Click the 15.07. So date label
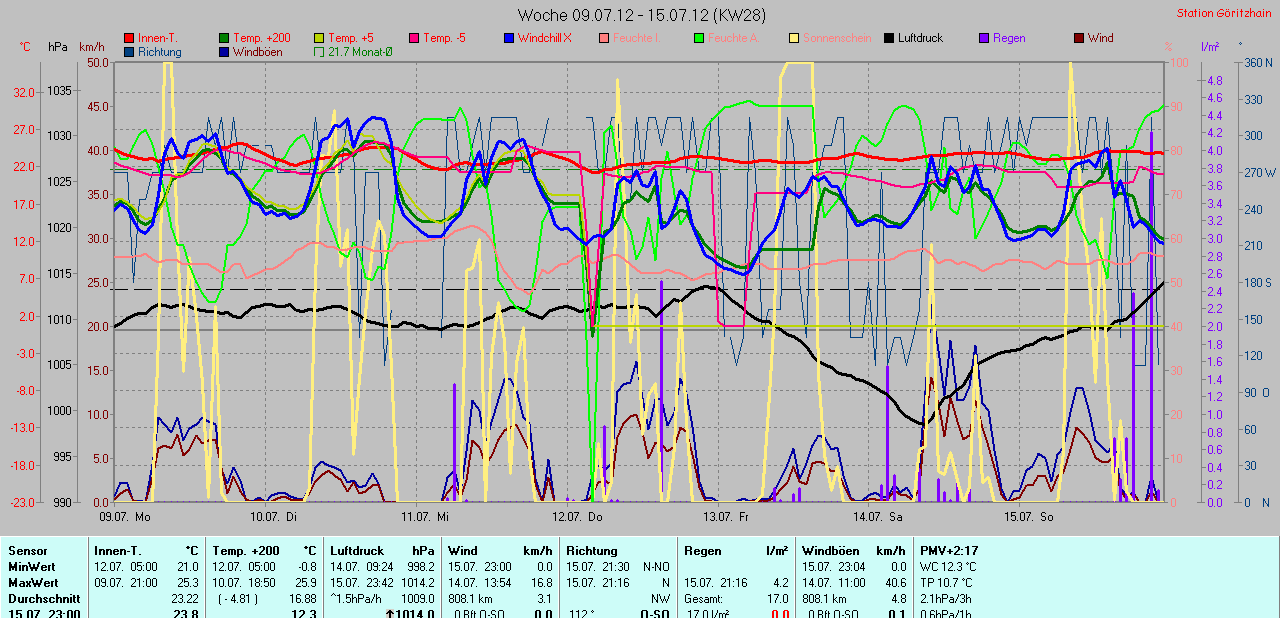 point(1028,517)
